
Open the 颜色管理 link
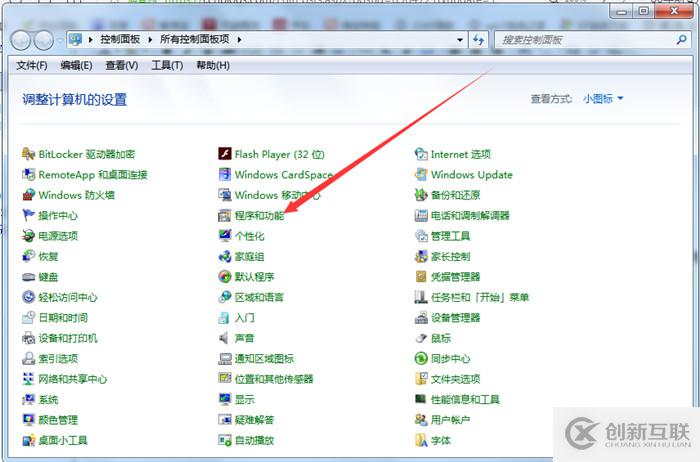(58, 420)
